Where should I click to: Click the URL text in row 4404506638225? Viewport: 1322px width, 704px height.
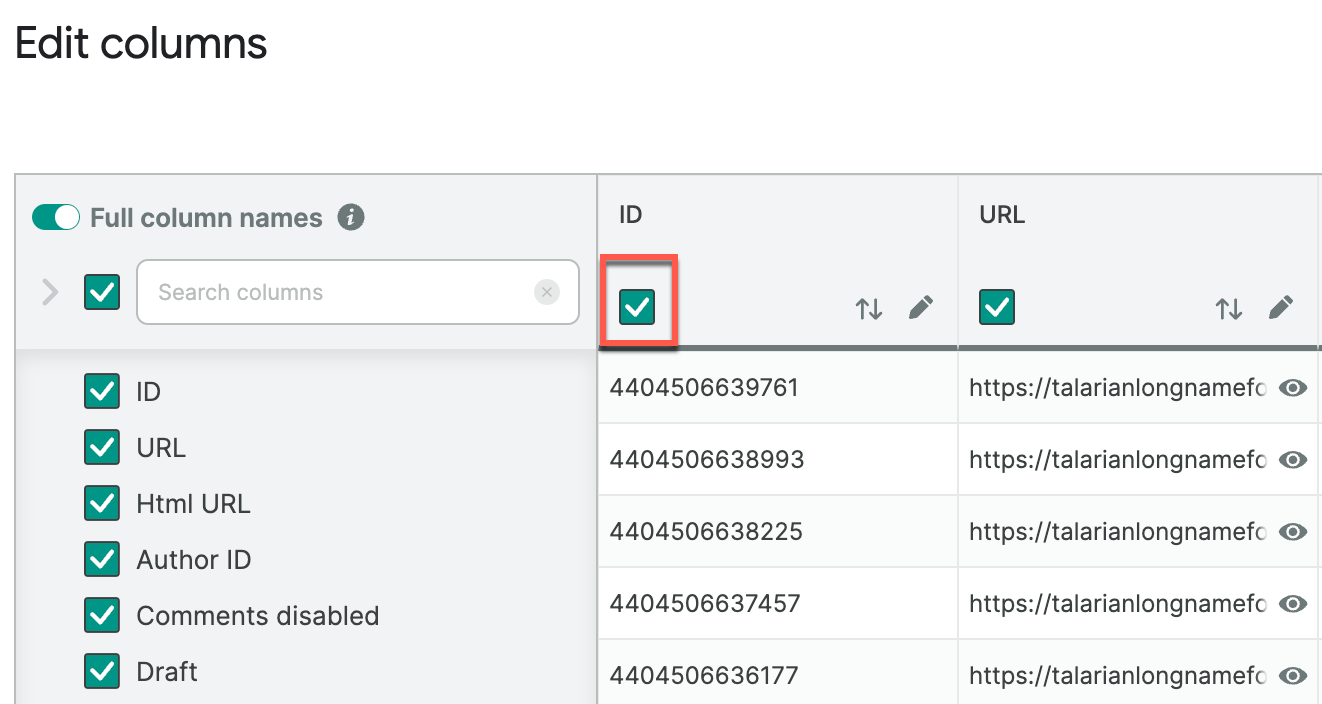tap(1118, 532)
